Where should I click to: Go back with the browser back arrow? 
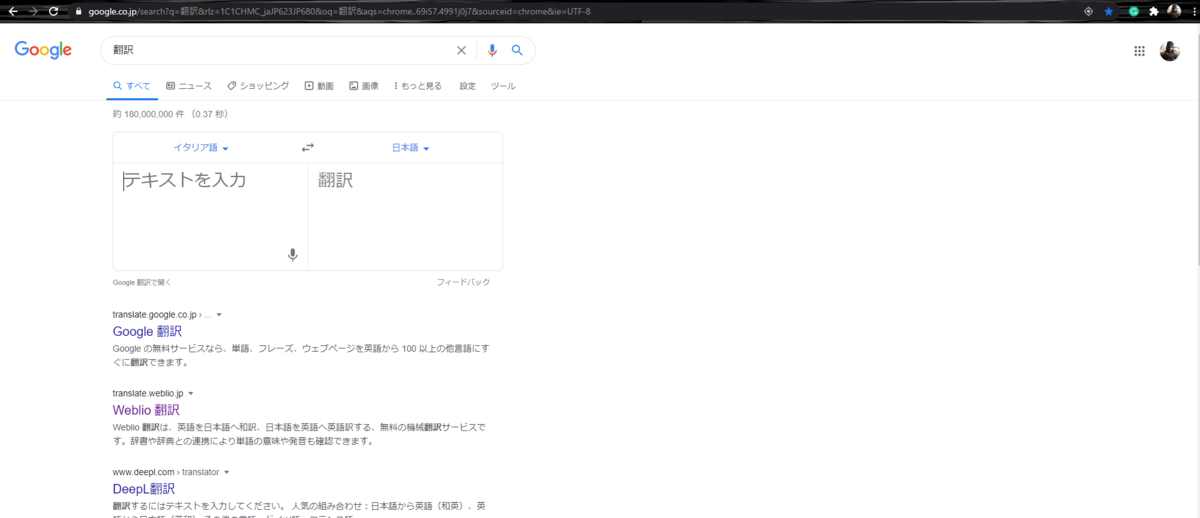tap(13, 11)
